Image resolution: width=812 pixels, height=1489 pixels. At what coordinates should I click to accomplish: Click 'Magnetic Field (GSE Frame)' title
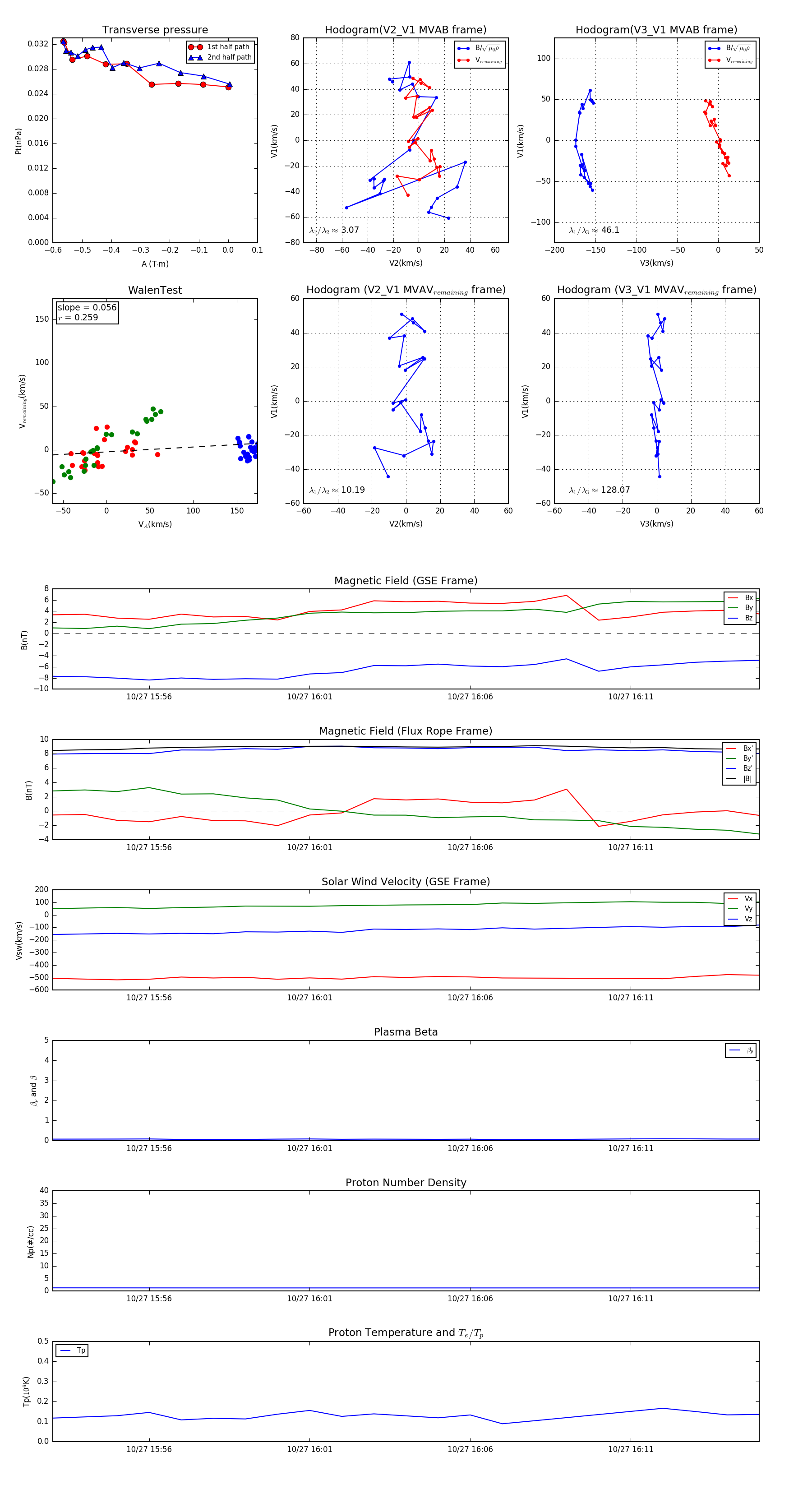(x=406, y=581)
